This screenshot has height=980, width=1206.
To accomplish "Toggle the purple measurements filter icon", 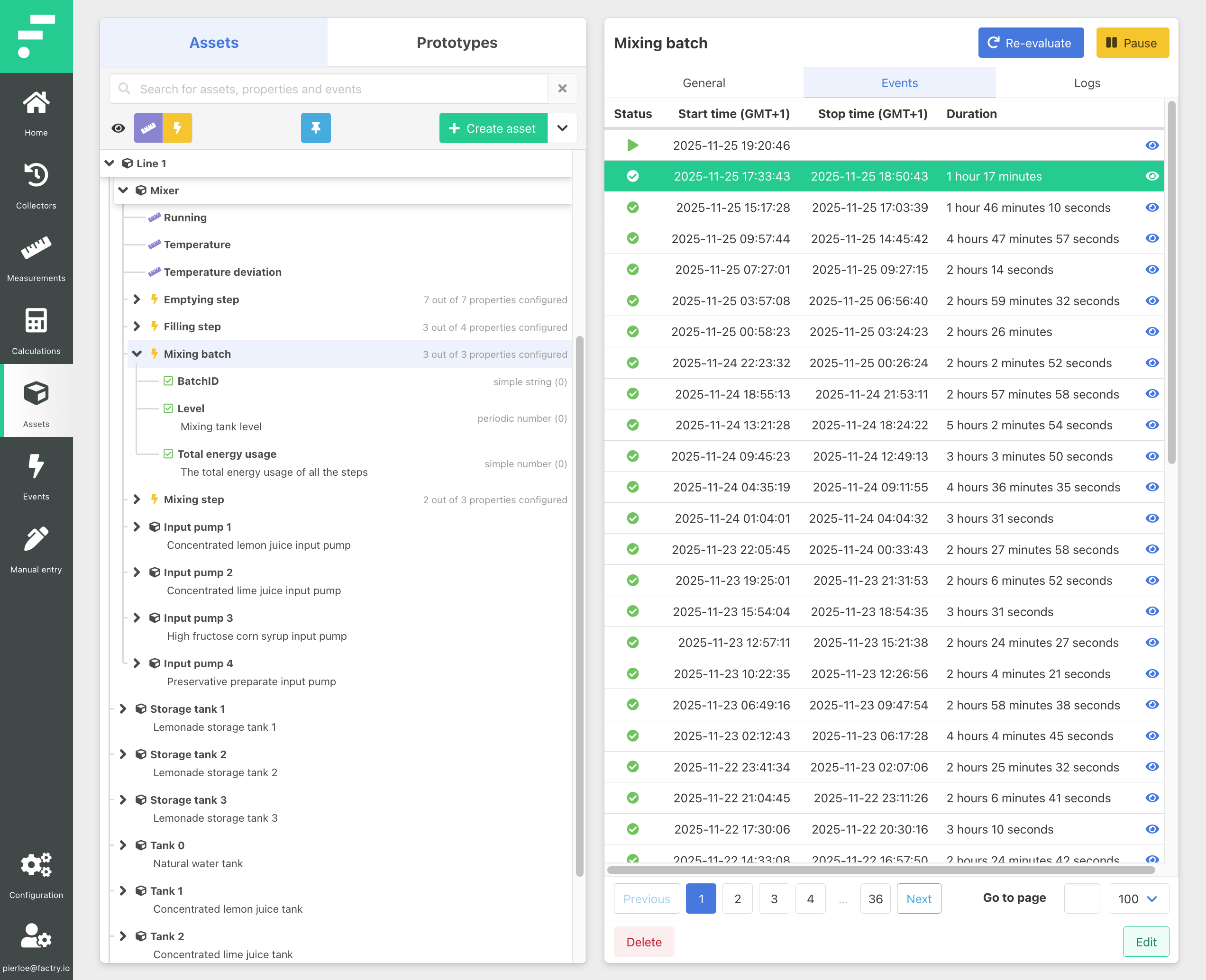I will [x=148, y=128].
